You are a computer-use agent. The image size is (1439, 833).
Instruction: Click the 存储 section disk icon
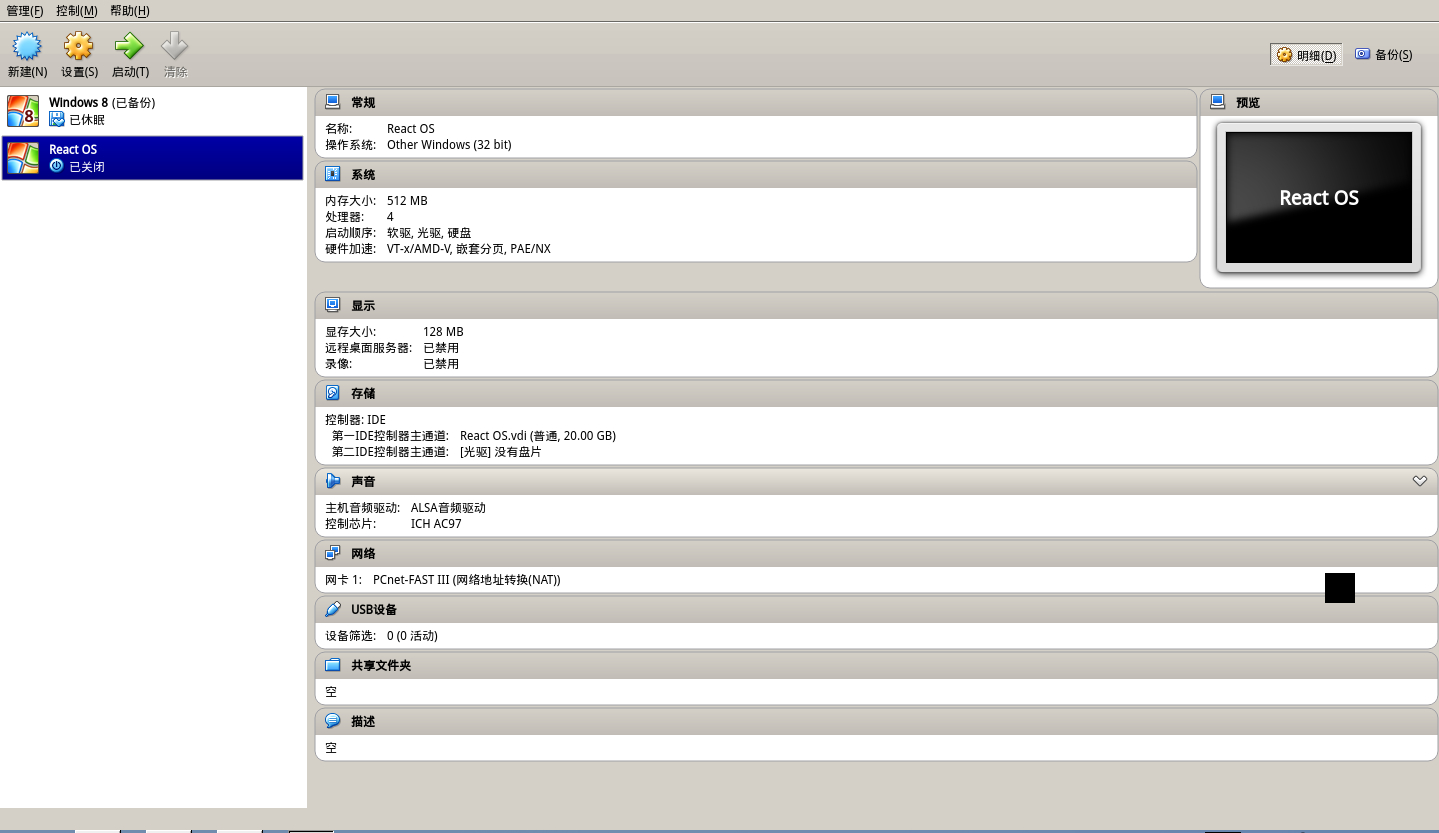coord(333,393)
